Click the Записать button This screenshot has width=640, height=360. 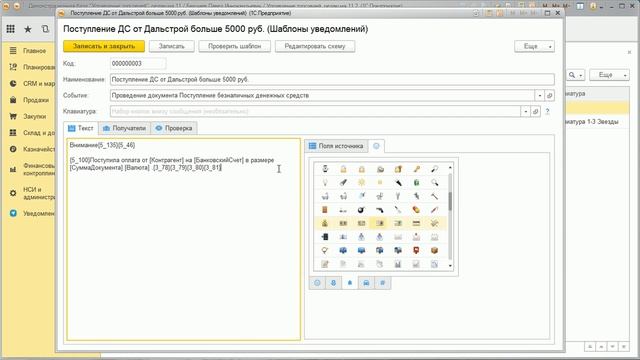(x=171, y=46)
